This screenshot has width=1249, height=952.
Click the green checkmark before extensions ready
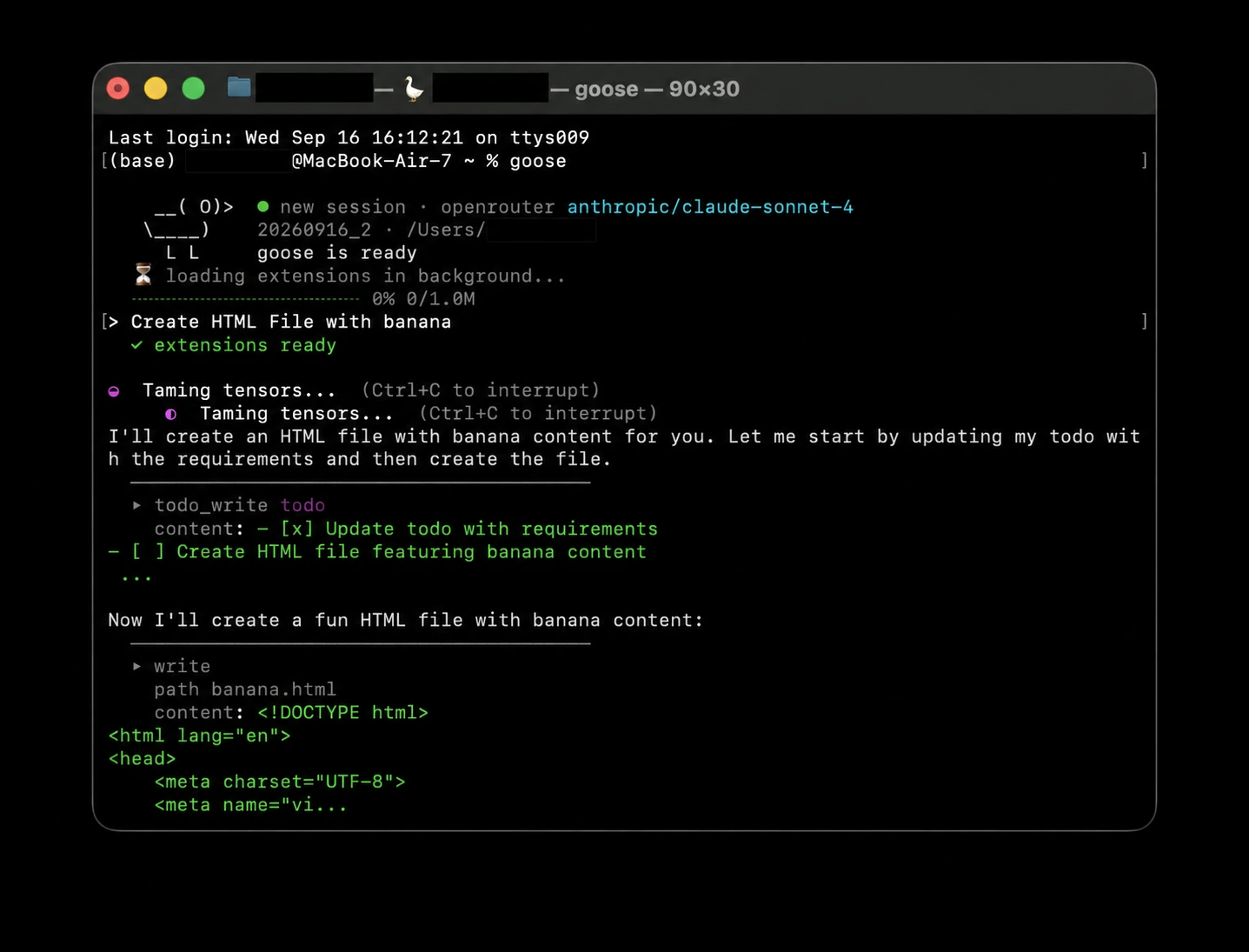coord(136,345)
